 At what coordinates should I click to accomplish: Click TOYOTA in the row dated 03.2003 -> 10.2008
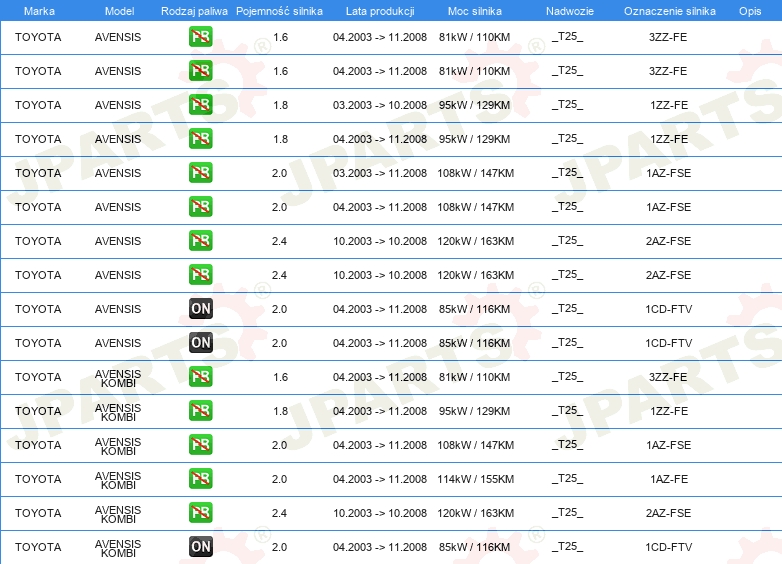point(38,105)
